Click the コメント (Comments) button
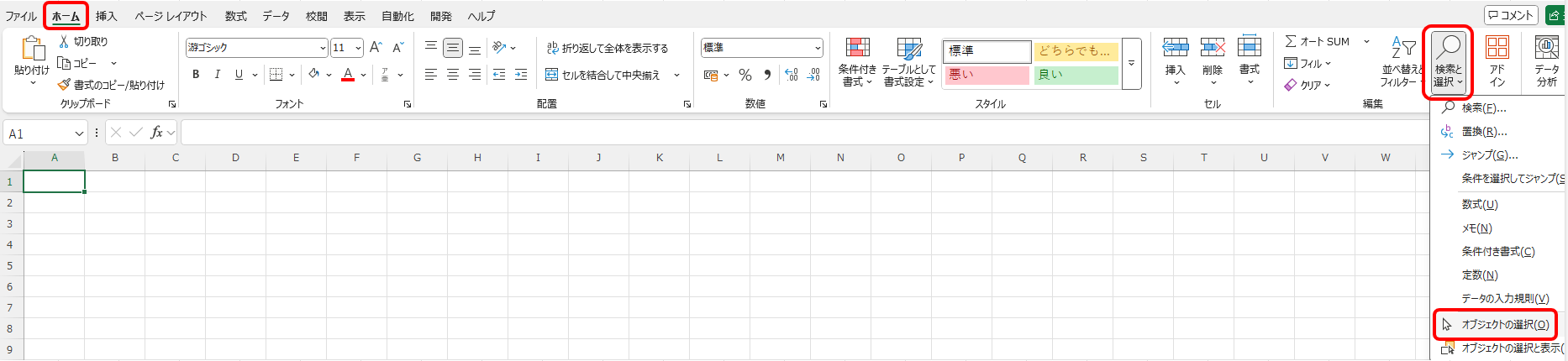 pyautogui.click(x=1510, y=15)
